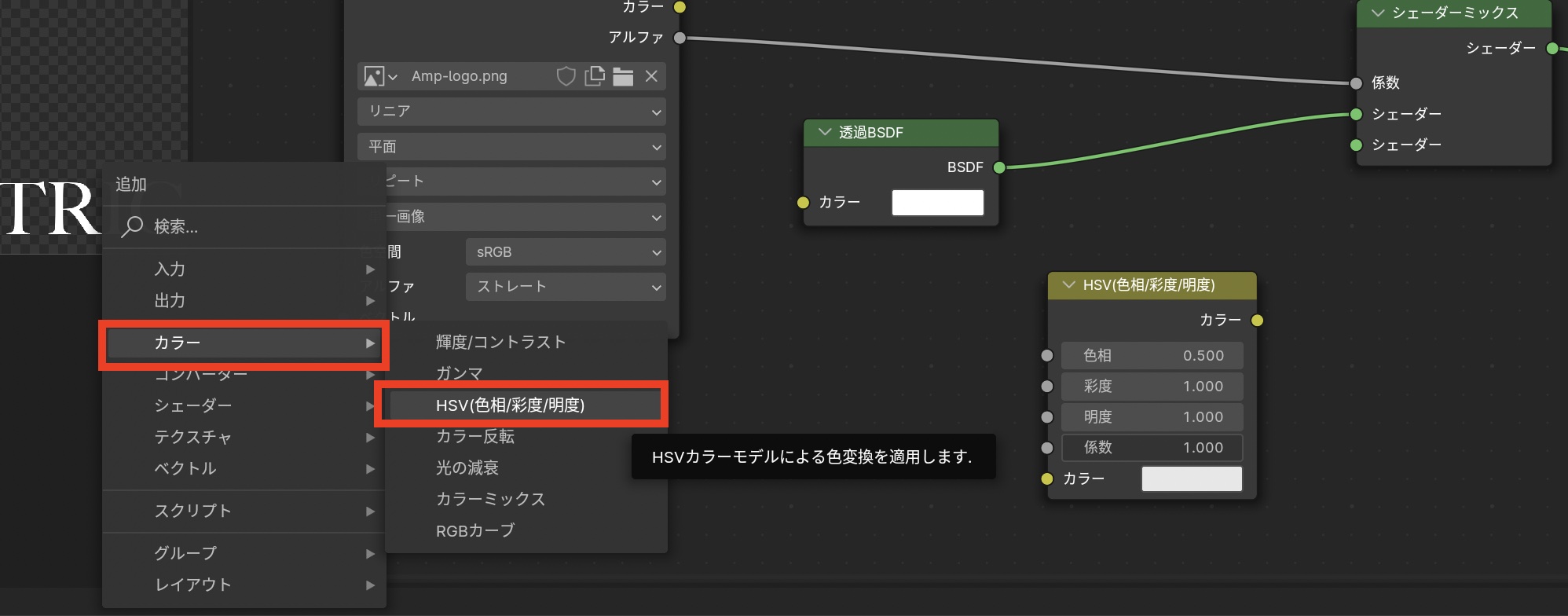Click the HSV カラー output socket
This screenshot has width=1568, height=616.
pyautogui.click(x=1257, y=321)
